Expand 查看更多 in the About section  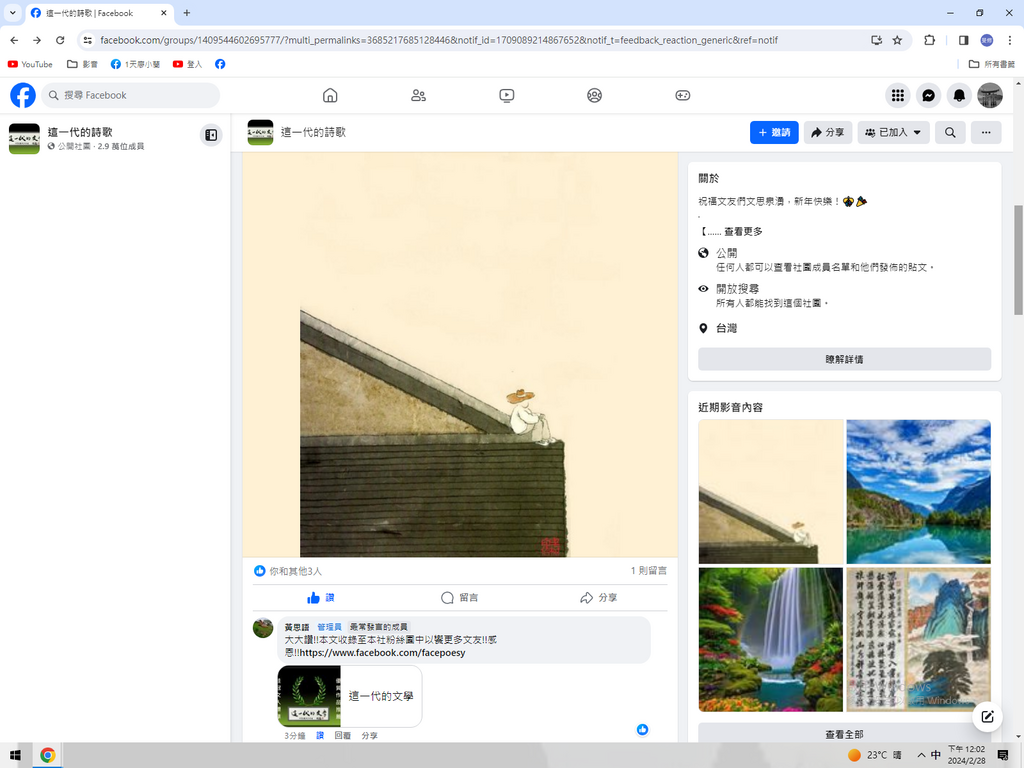pos(742,231)
